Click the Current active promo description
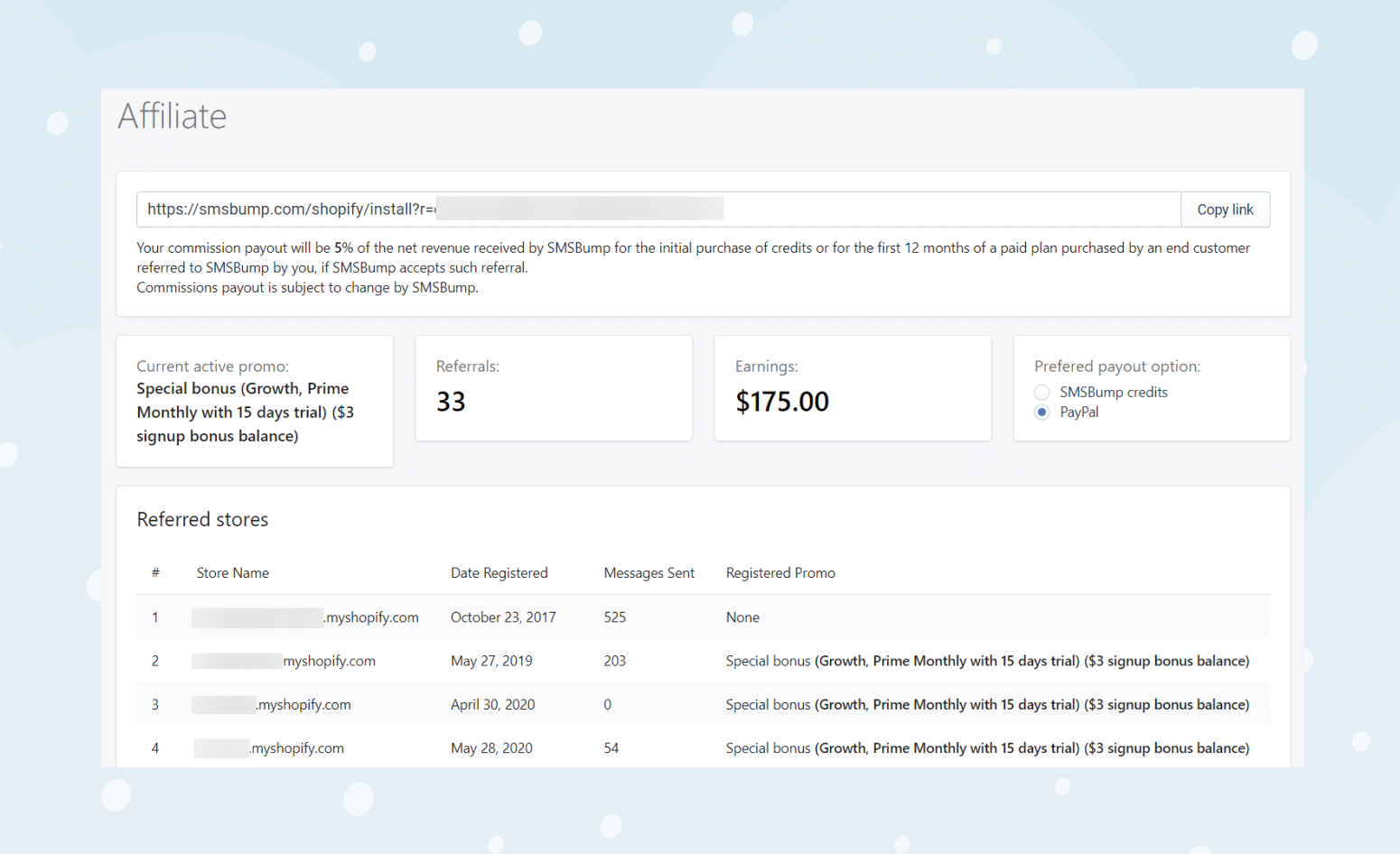The width and height of the screenshot is (1400, 854). coord(245,412)
